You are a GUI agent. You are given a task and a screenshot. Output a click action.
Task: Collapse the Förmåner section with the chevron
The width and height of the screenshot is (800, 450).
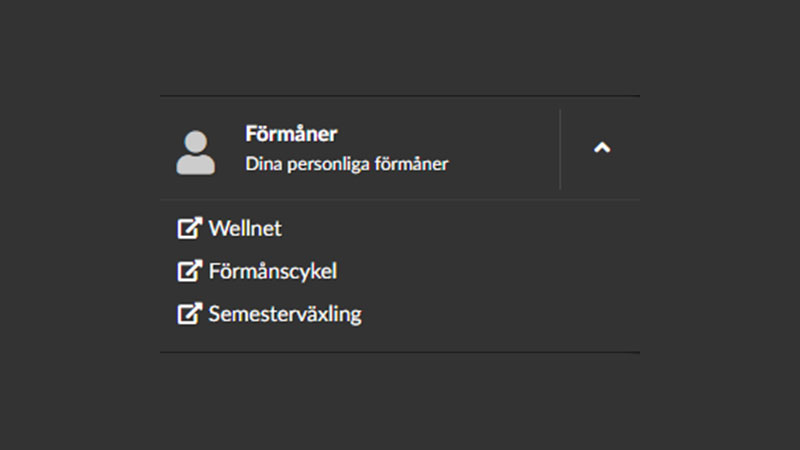pyautogui.click(x=601, y=148)
